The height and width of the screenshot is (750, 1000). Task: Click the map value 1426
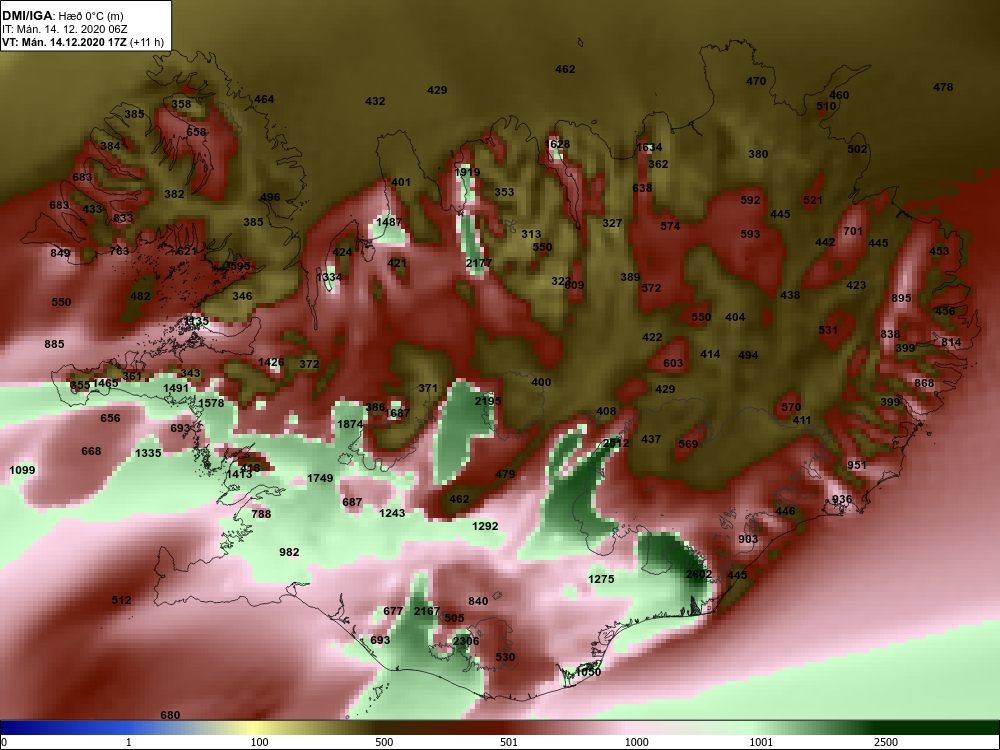pyautogui.click(x=271, y=362)
